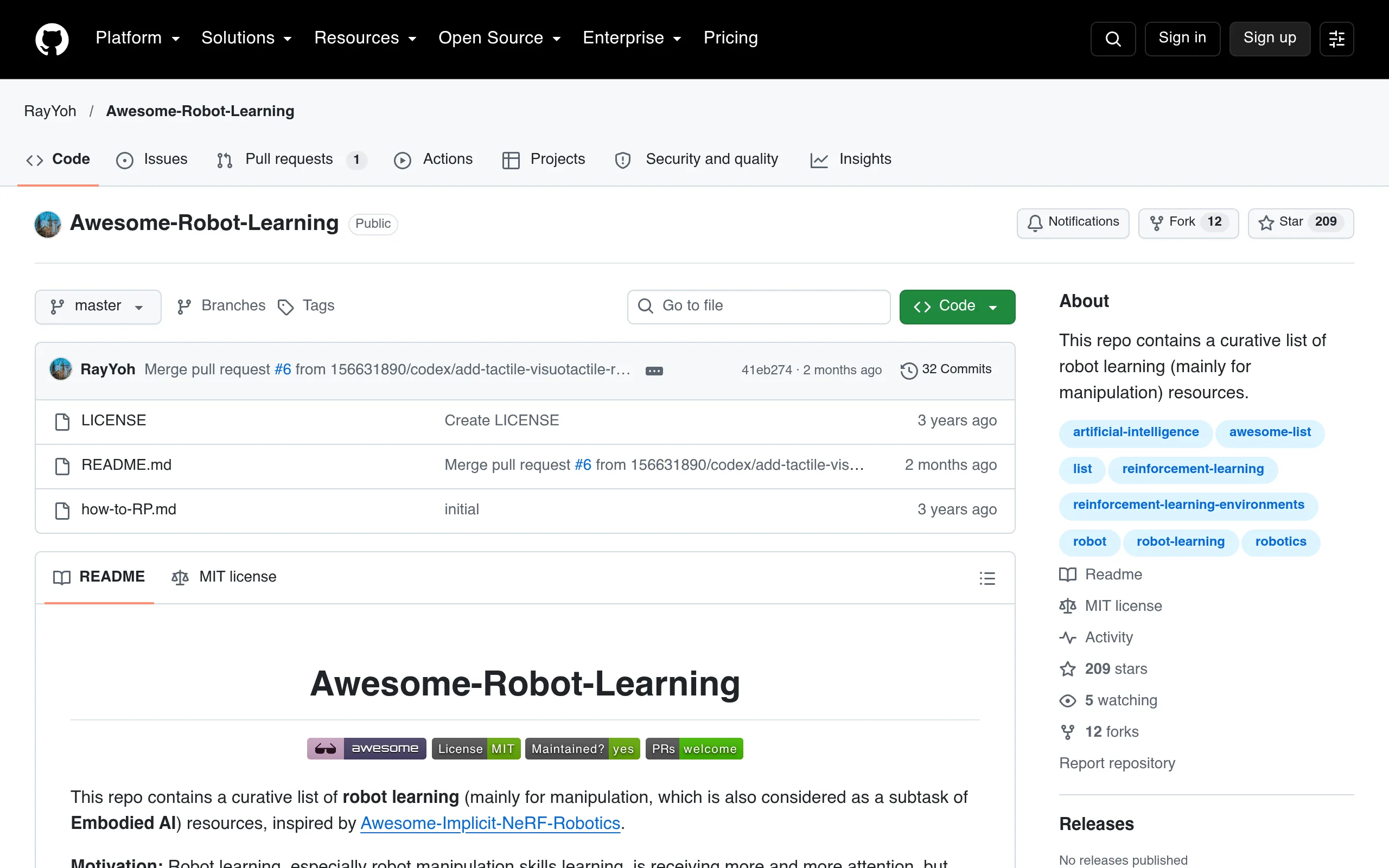Expand the Enterprise menu
Screen dimensions: 1389x868
(632, 38)
